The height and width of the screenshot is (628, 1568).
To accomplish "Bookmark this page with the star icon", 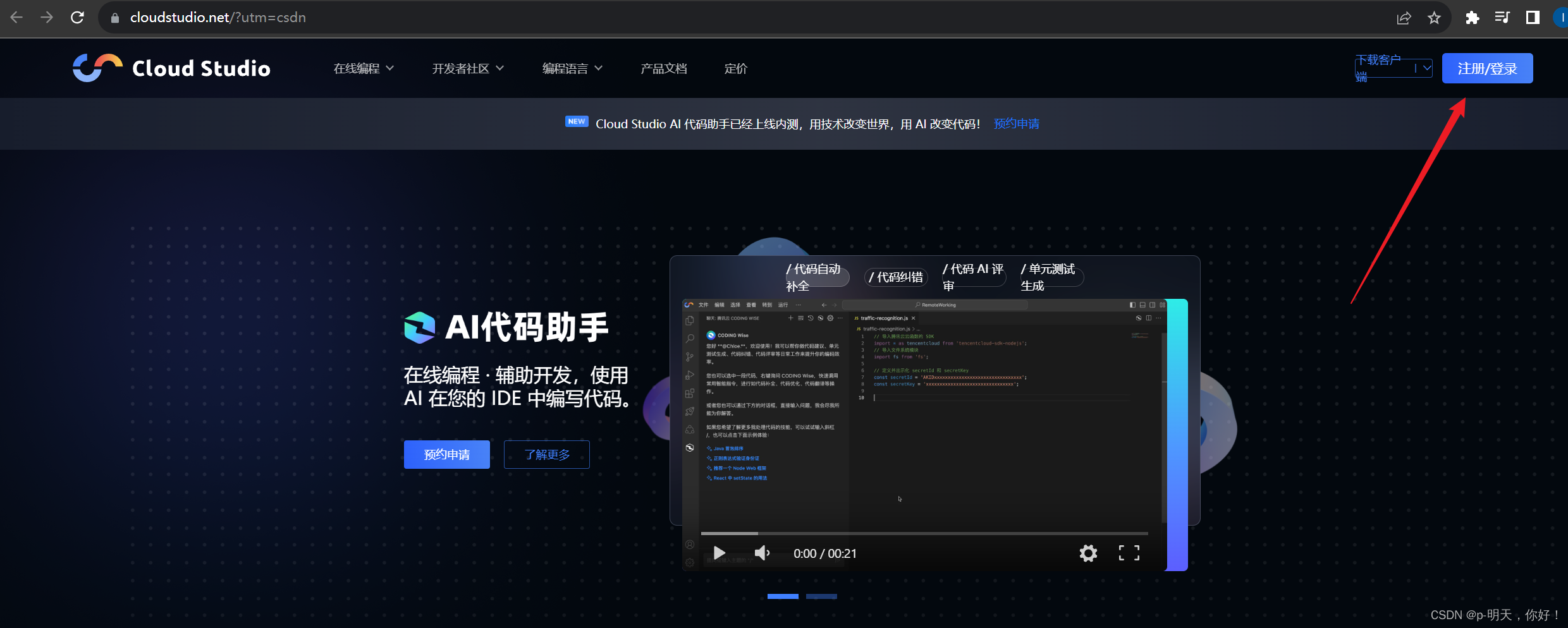I will tap(1434, 18).
